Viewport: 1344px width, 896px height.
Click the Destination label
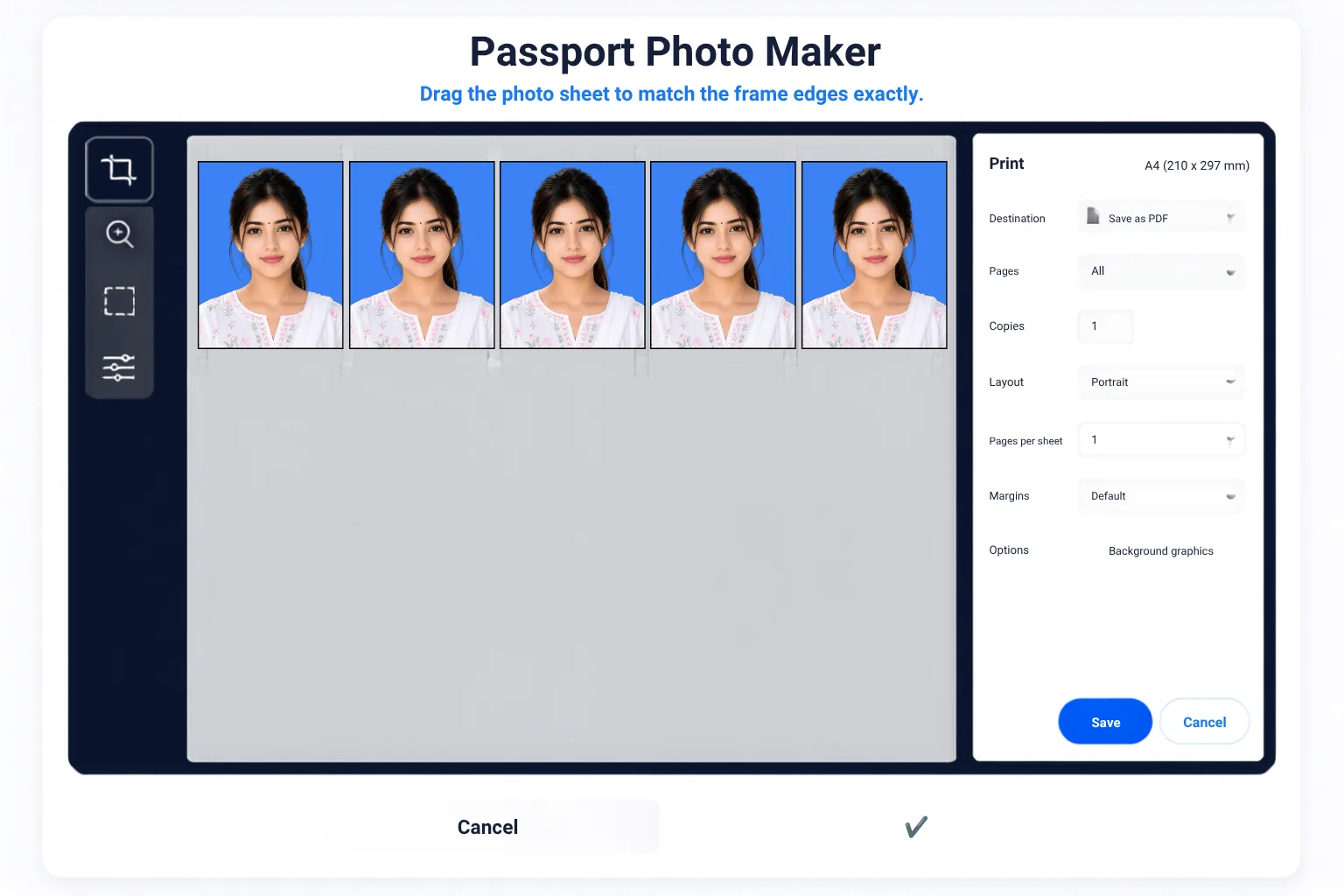coord(1017,219)
